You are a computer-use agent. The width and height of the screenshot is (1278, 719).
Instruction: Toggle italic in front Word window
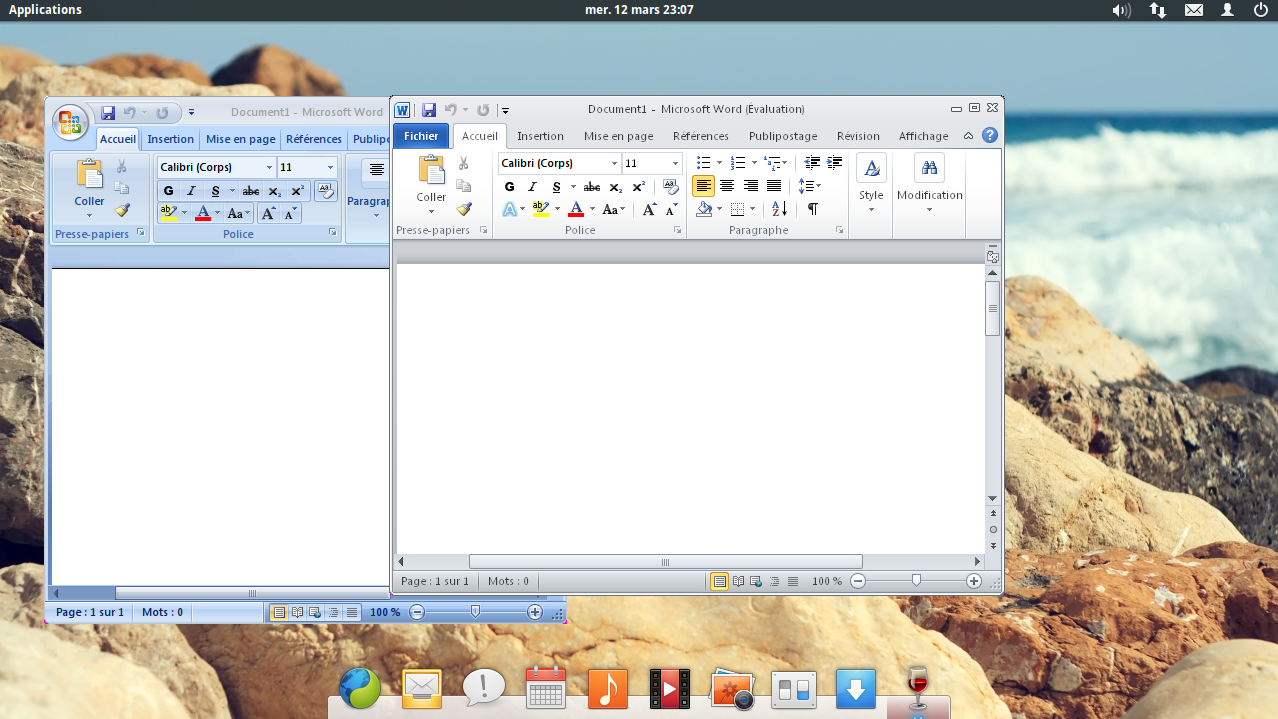coord(532,187)
